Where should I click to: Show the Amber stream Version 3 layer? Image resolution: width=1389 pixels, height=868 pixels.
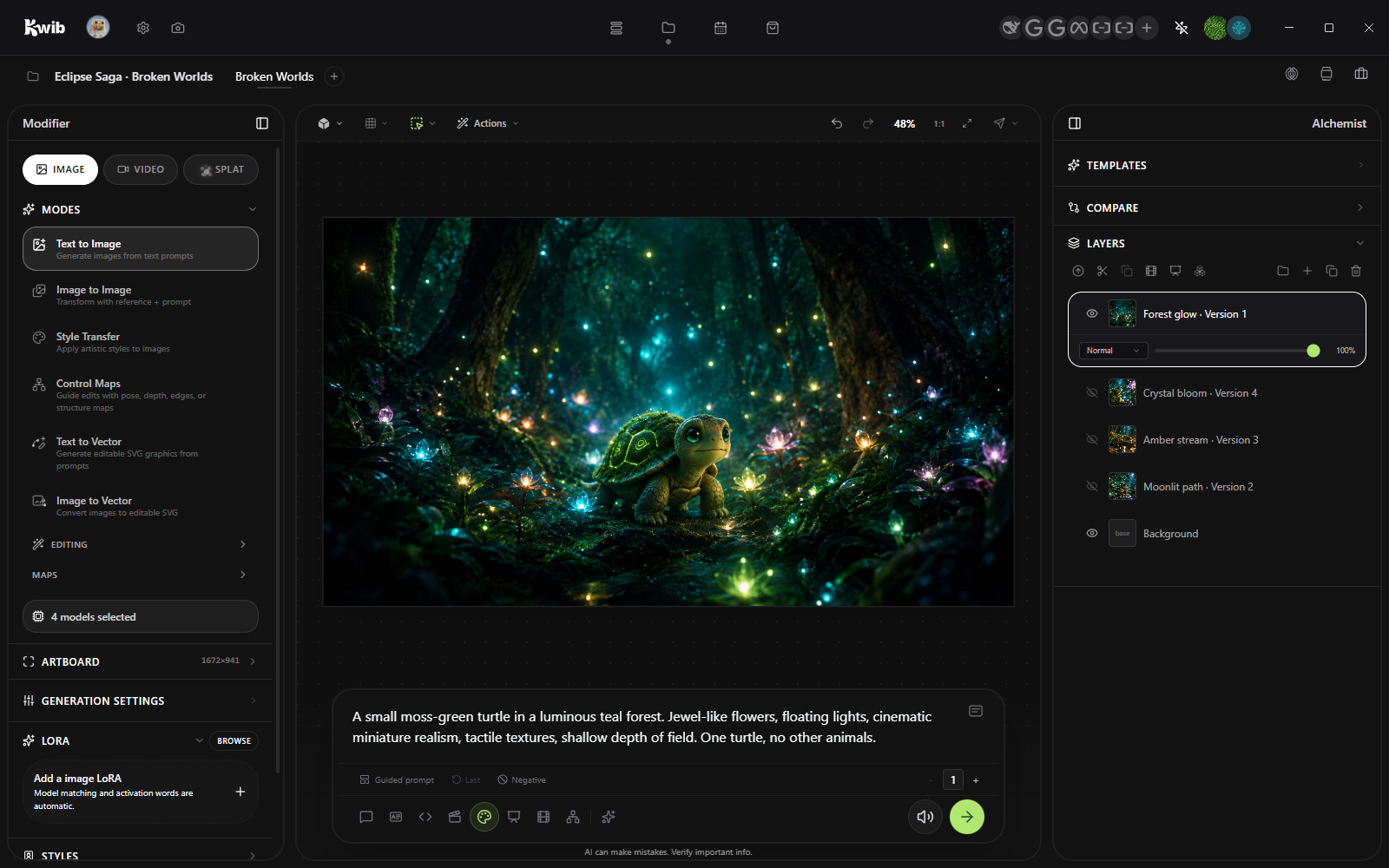pos(1092,440)
